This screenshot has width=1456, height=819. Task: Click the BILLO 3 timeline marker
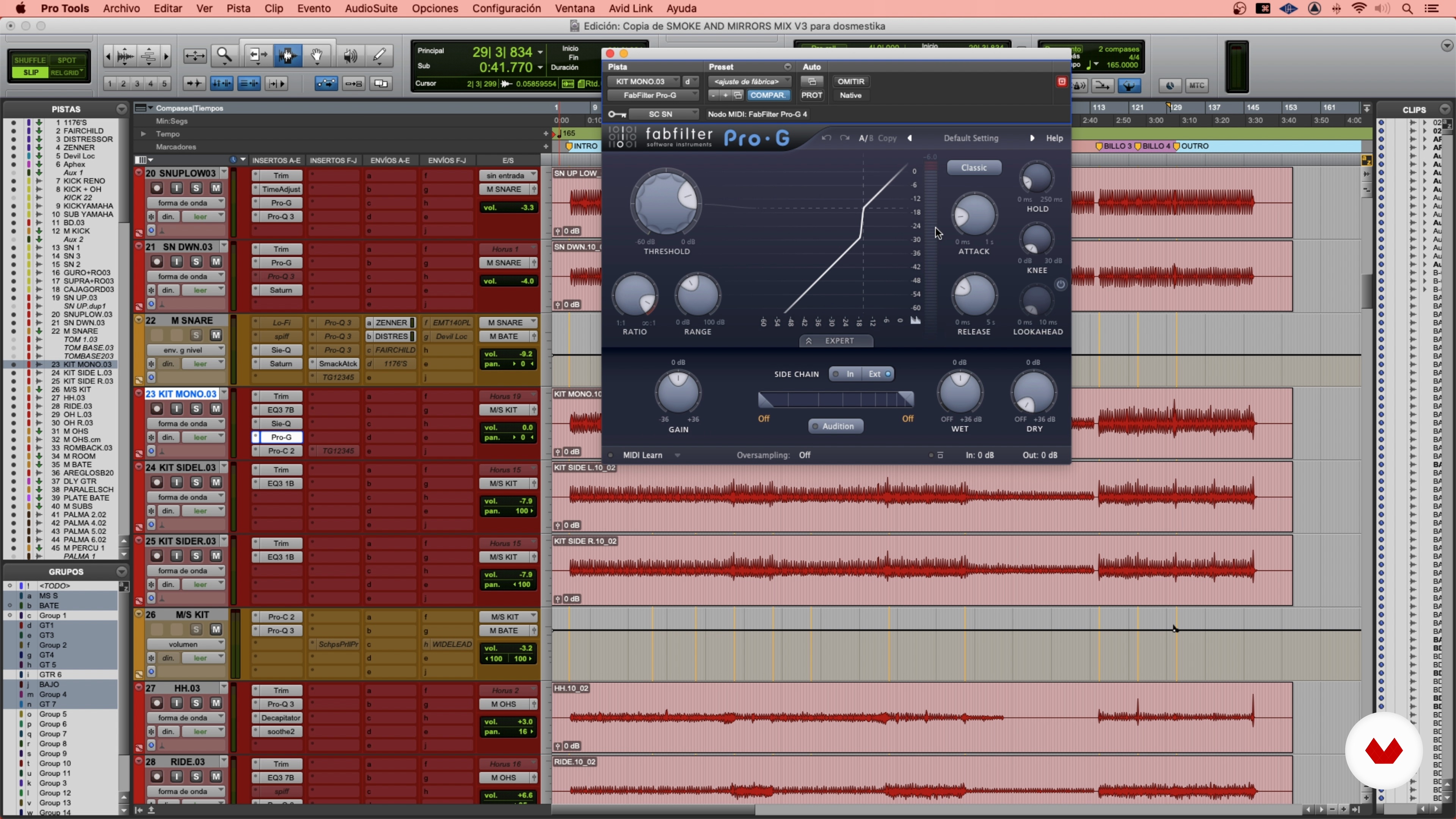point(1114,146)
